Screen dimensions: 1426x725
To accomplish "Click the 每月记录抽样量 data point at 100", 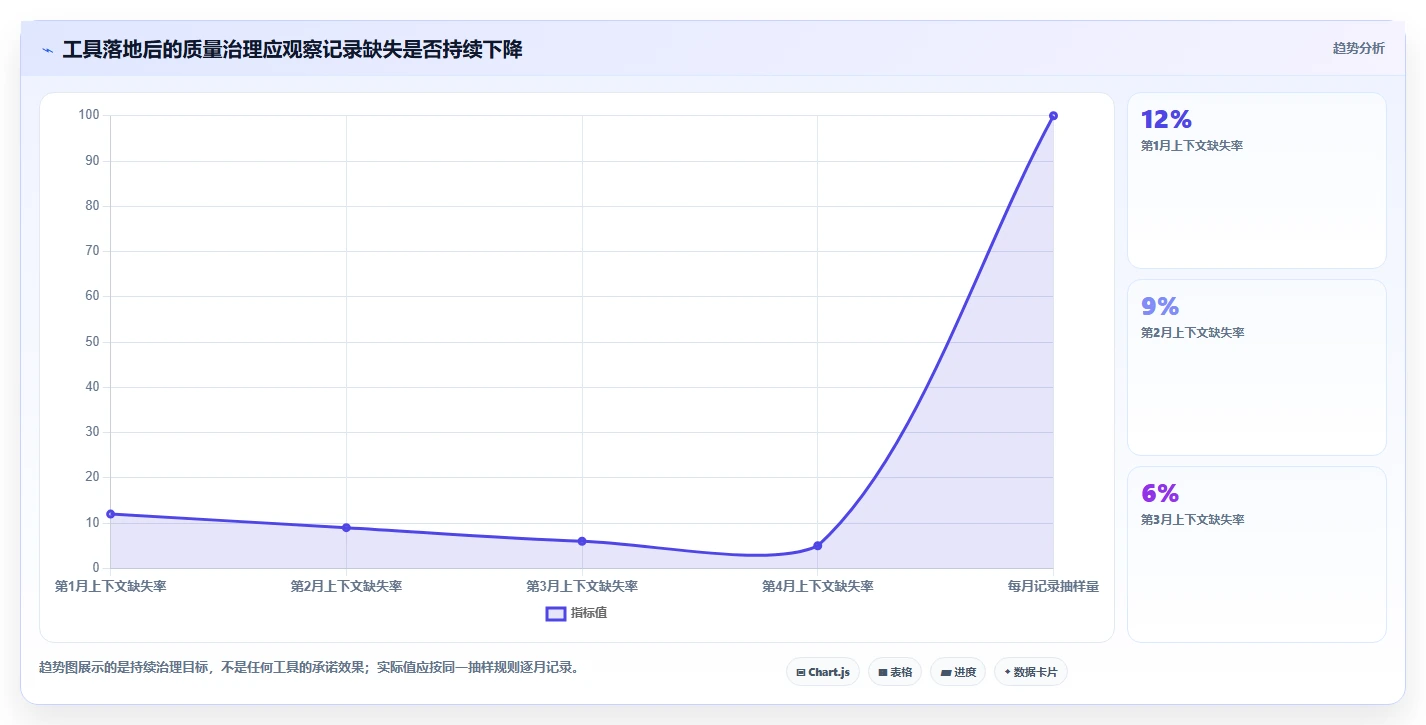I will tap(1053, 116).
